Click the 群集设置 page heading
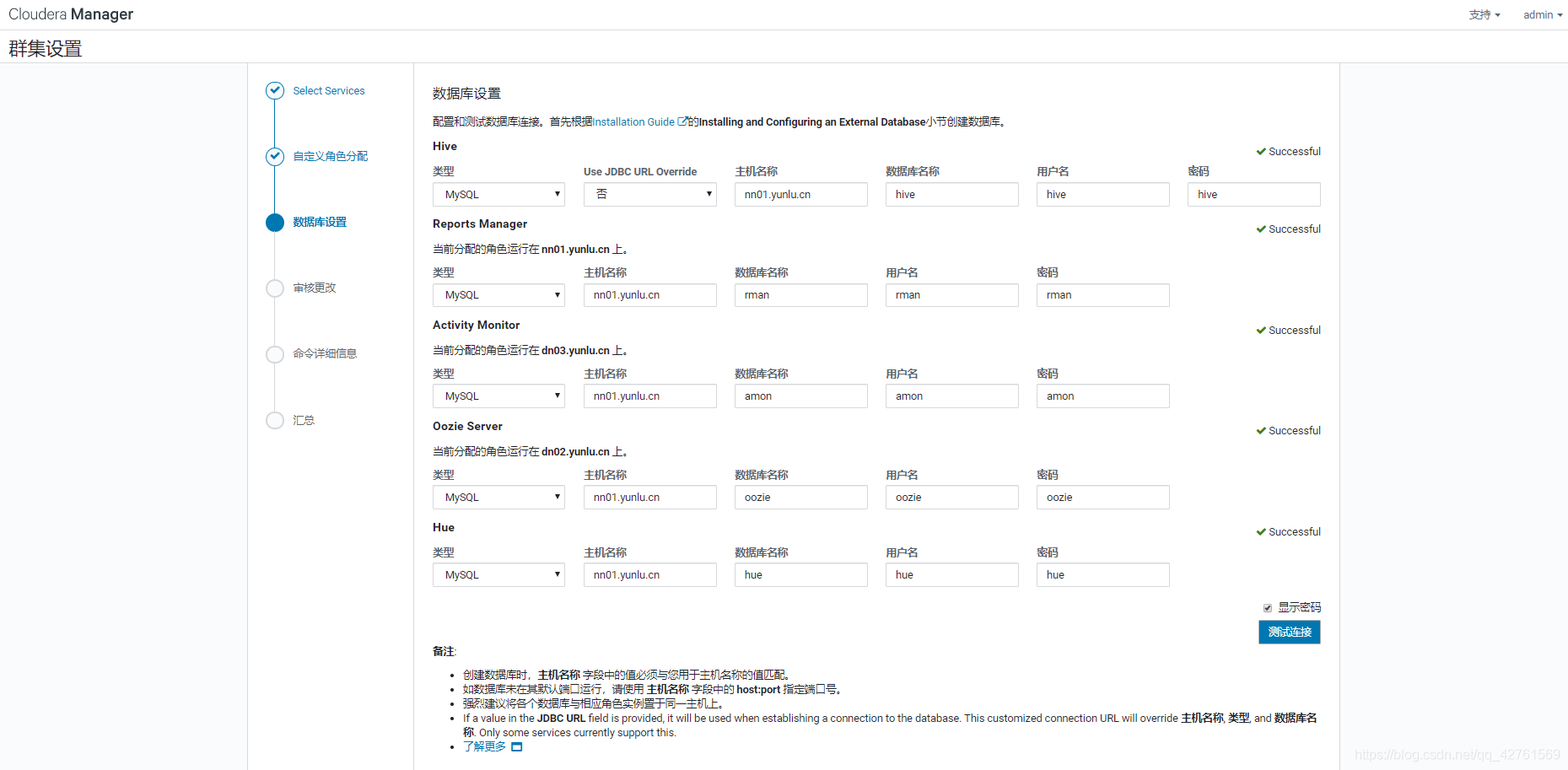Image resolution: width=1568 pixels, height=770 pixels. tap(46, 49)
